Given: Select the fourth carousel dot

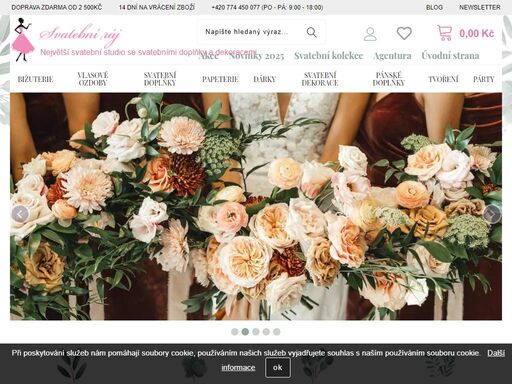Looking at the screenshot, I should tap(266, 332).
